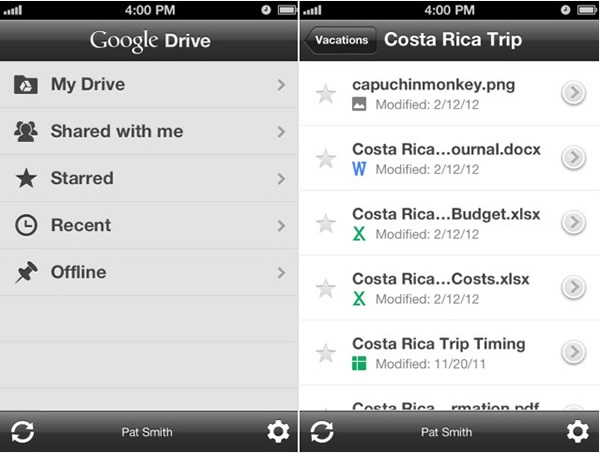The width and height of the screenshot is (600, 453).
Task: Open details arrow for capuchinmonkey.png
Action: tap(573, 94)
